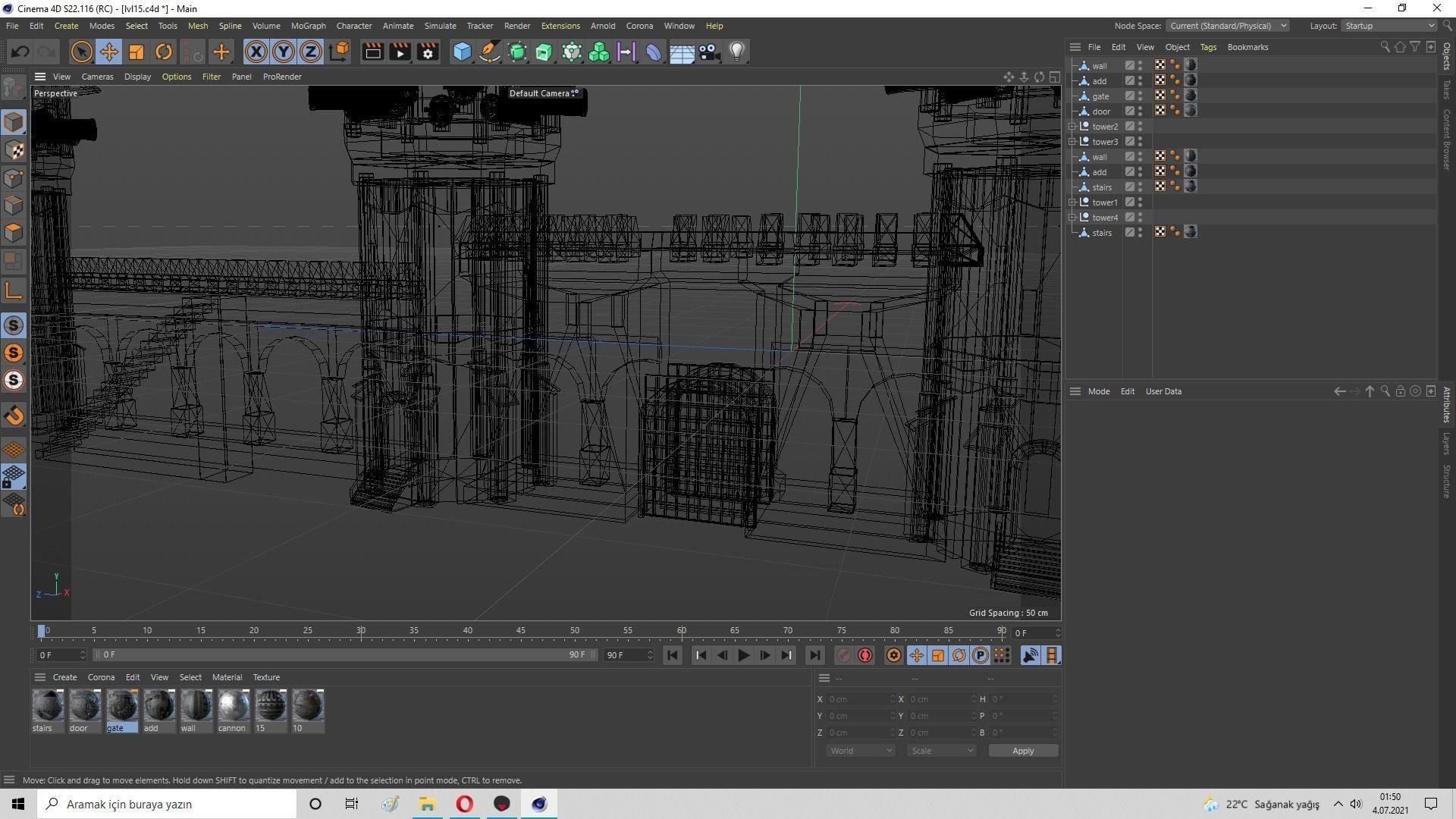Open Object Manager Tags menu
This screenshot has height=819, width=1456.
[x=1208, y=47]
